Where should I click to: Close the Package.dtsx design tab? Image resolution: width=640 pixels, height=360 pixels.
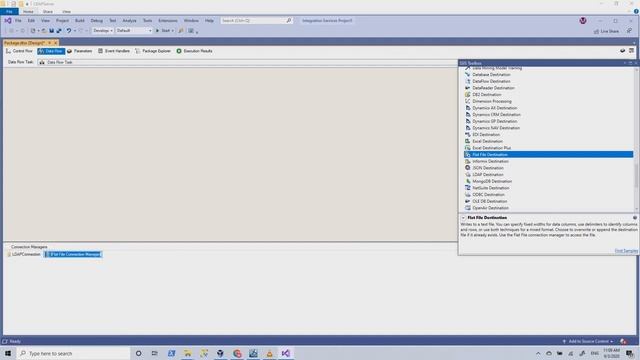(x=56, y=43)
